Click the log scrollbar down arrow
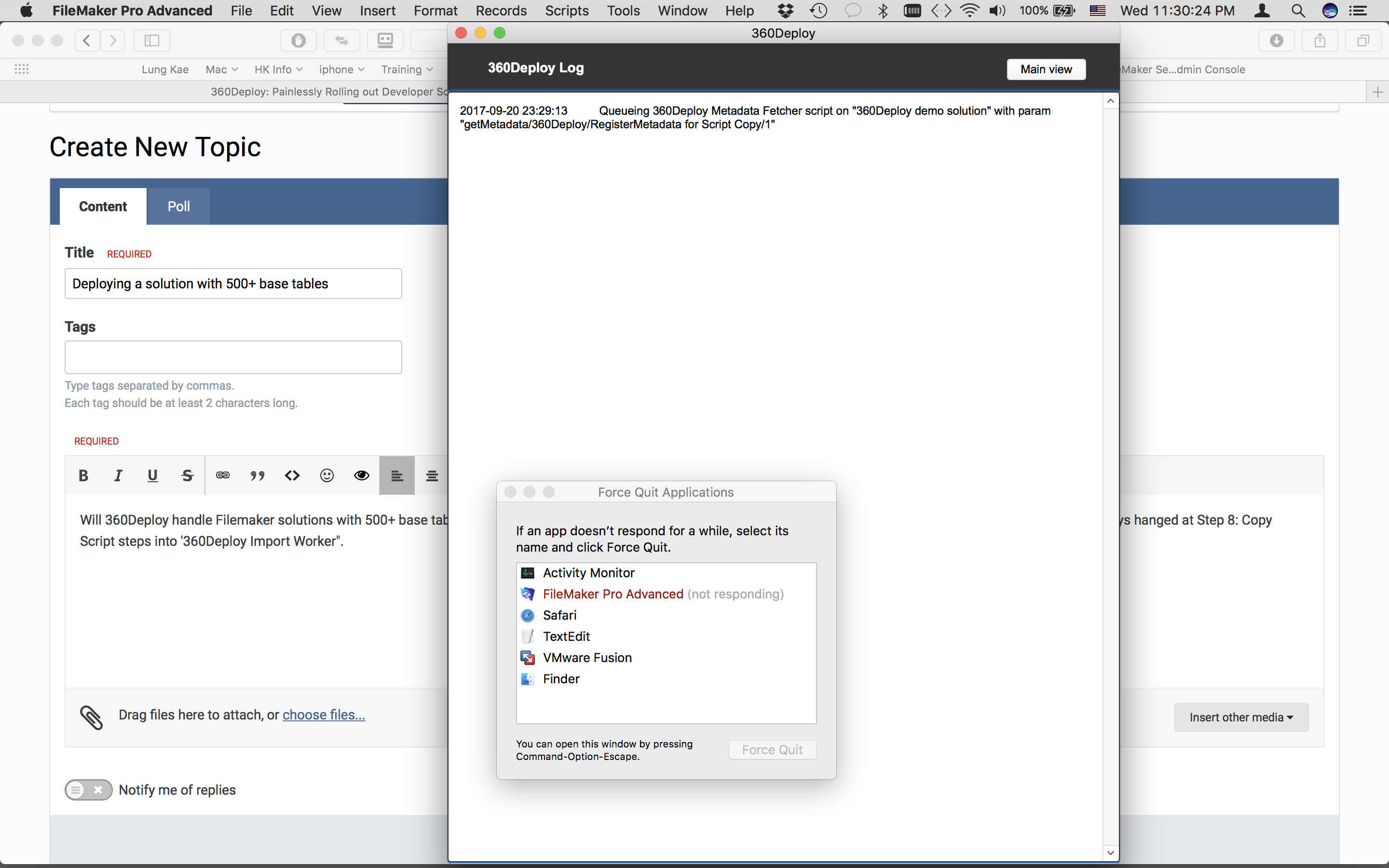The width and height of the screenshot is (1389, 868). [1111, 853]
